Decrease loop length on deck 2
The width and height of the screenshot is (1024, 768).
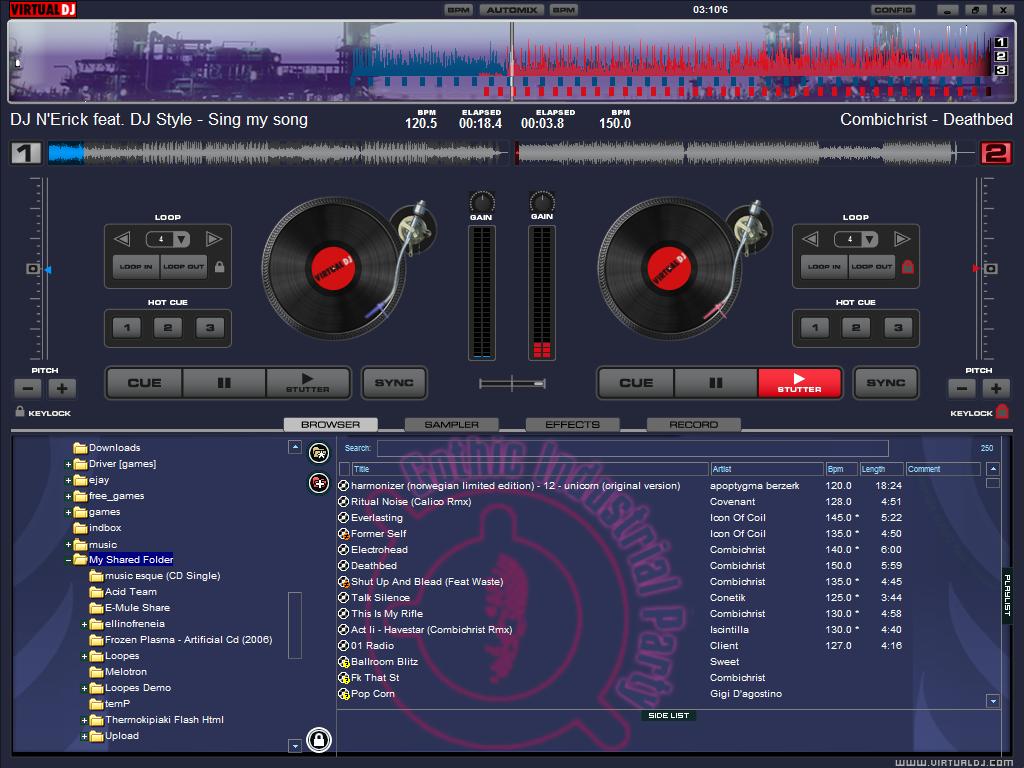(810, 239)
